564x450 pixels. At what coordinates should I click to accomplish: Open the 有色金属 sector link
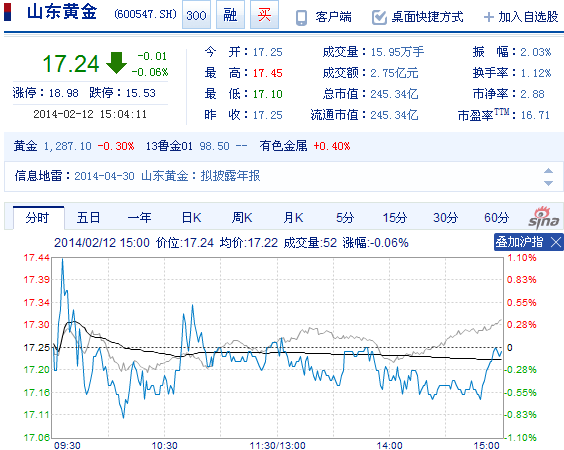pos(283,146)
